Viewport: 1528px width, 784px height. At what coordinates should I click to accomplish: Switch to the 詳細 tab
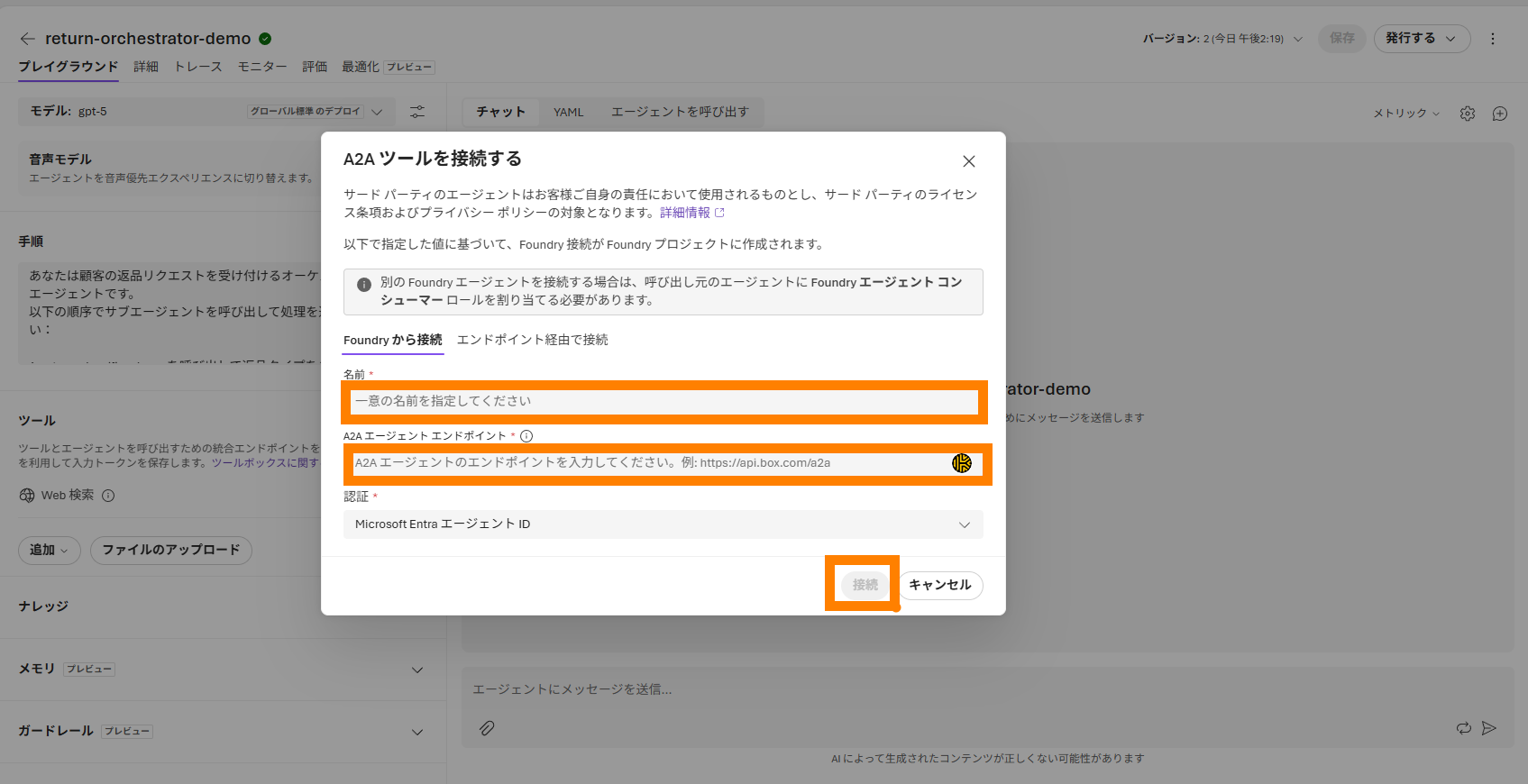click(146, 67)
